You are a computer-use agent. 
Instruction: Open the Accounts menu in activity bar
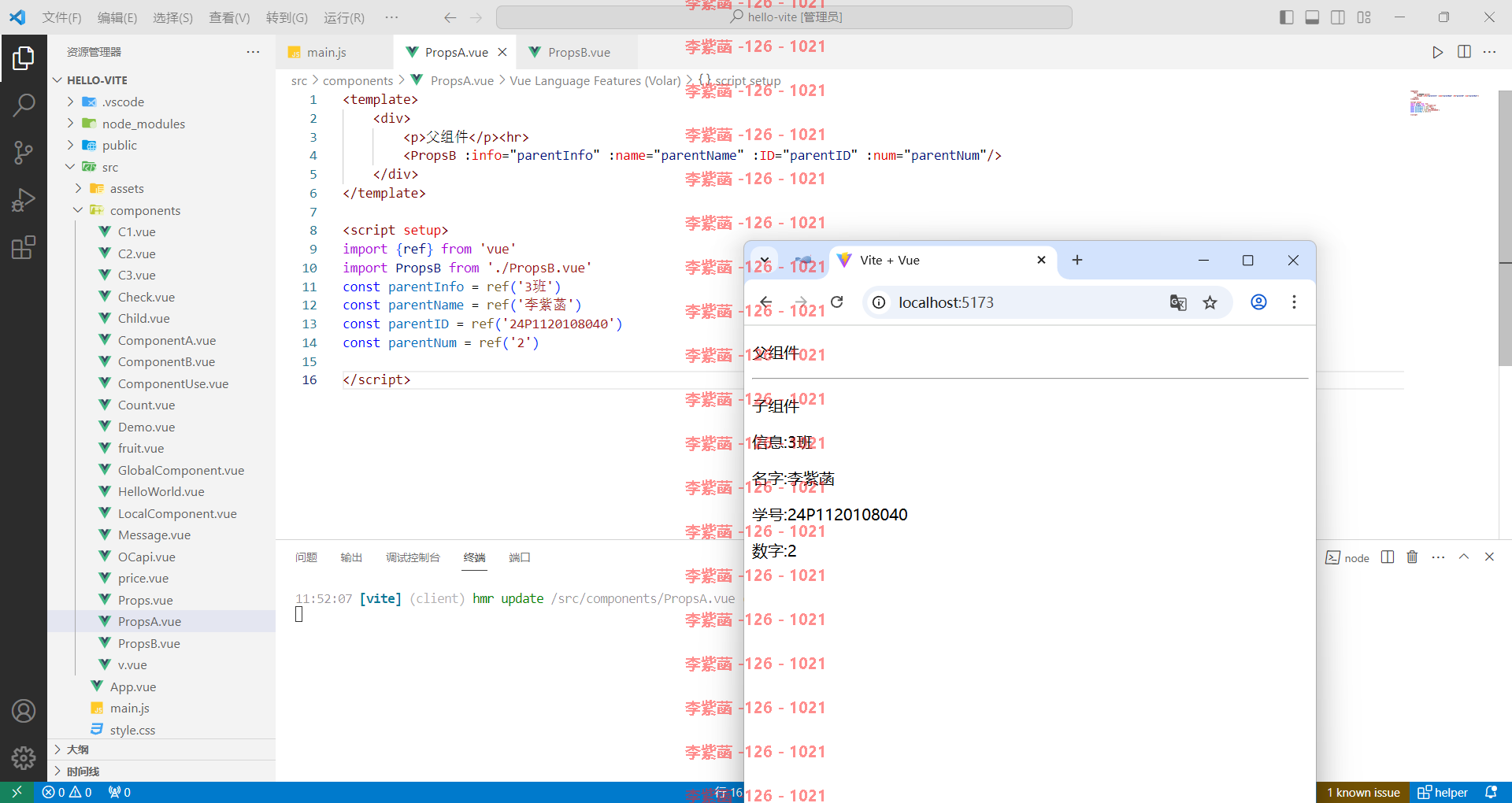(24, 711)
